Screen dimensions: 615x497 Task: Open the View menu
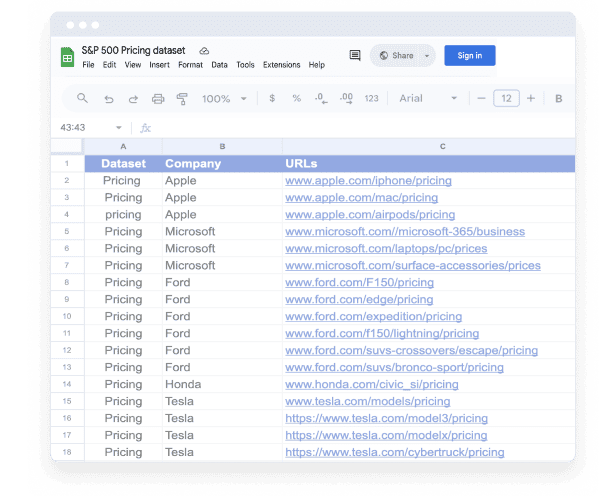pyautogui.click(x=133, y=65)
